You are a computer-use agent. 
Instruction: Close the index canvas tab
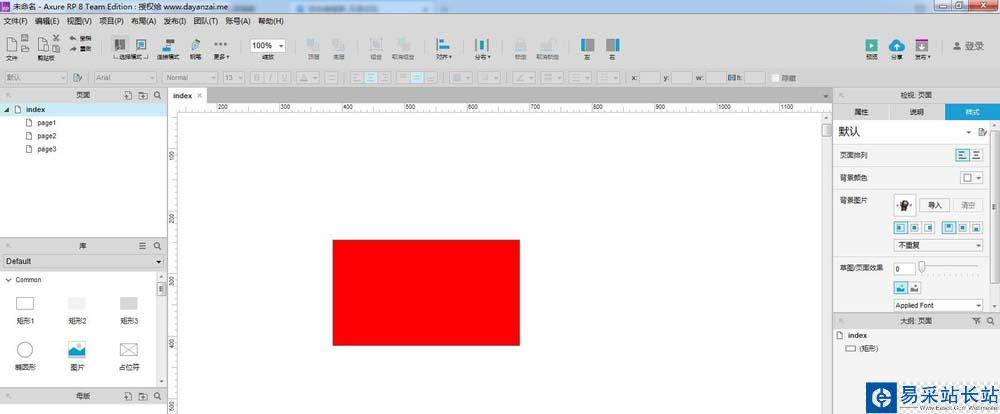click(x=200, y=95)
